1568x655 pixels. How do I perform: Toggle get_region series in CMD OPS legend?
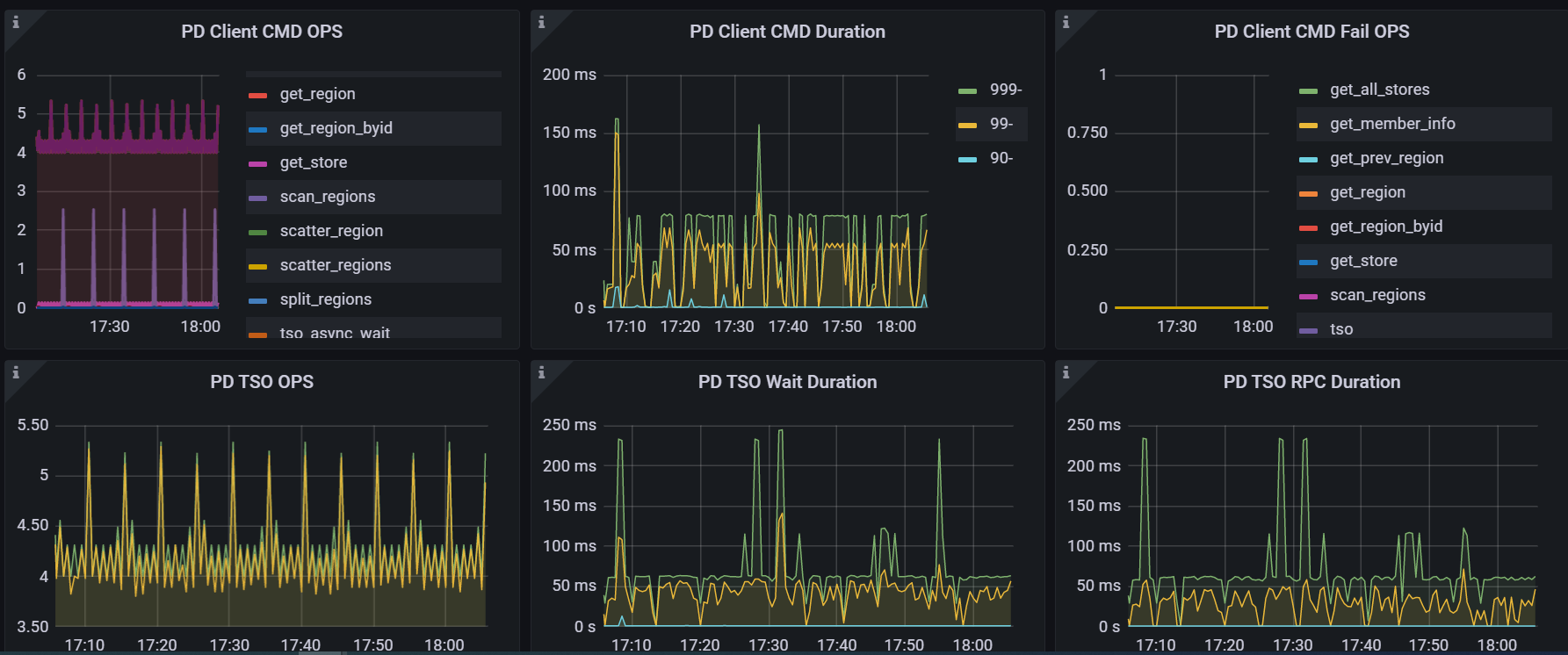317,94
